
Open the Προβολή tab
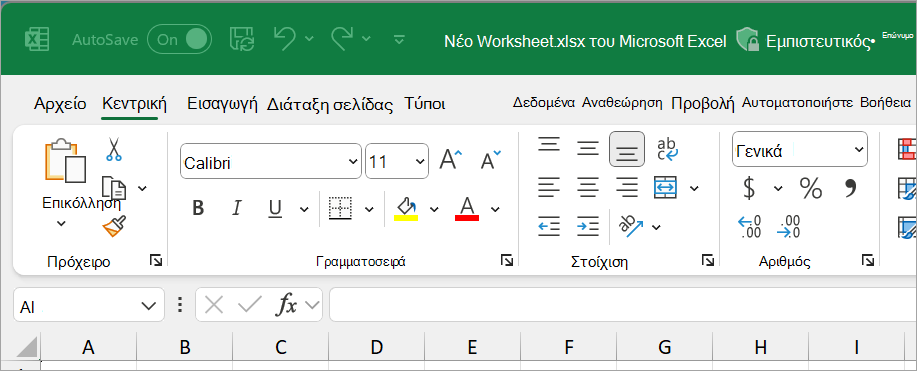702,104
